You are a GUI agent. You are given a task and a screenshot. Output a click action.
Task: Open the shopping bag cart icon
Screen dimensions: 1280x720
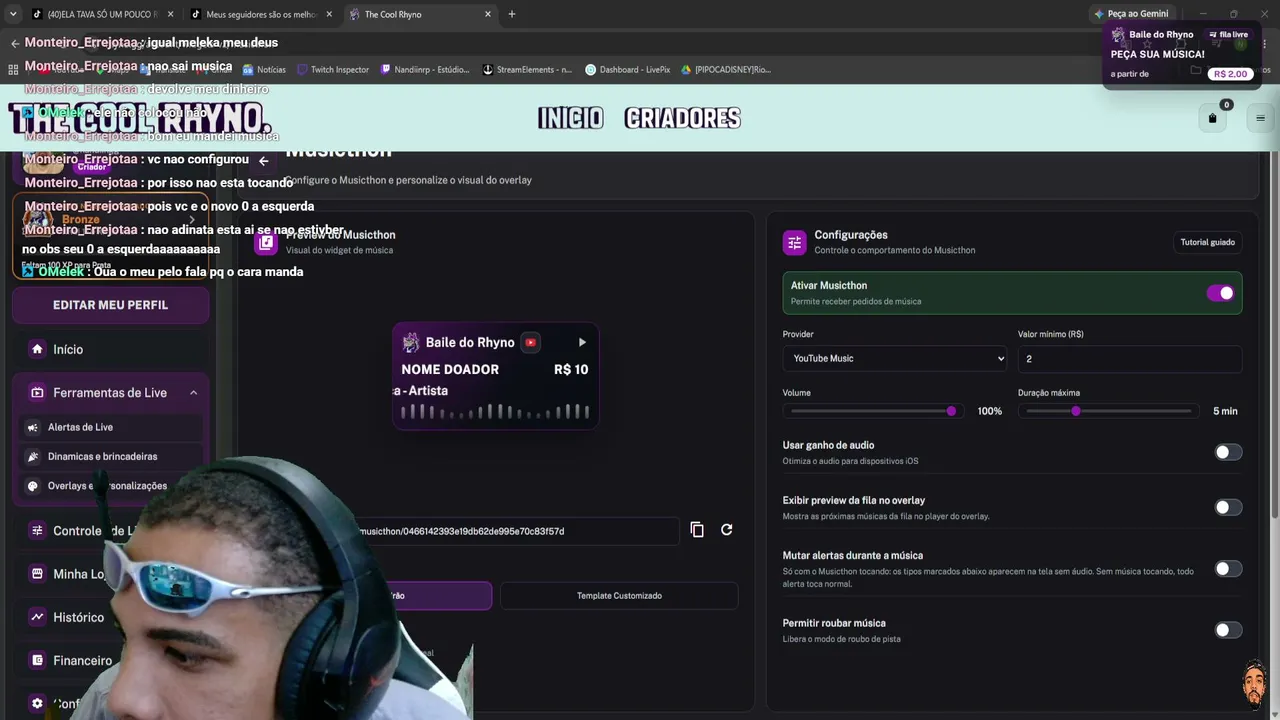tap(1212, 118)
